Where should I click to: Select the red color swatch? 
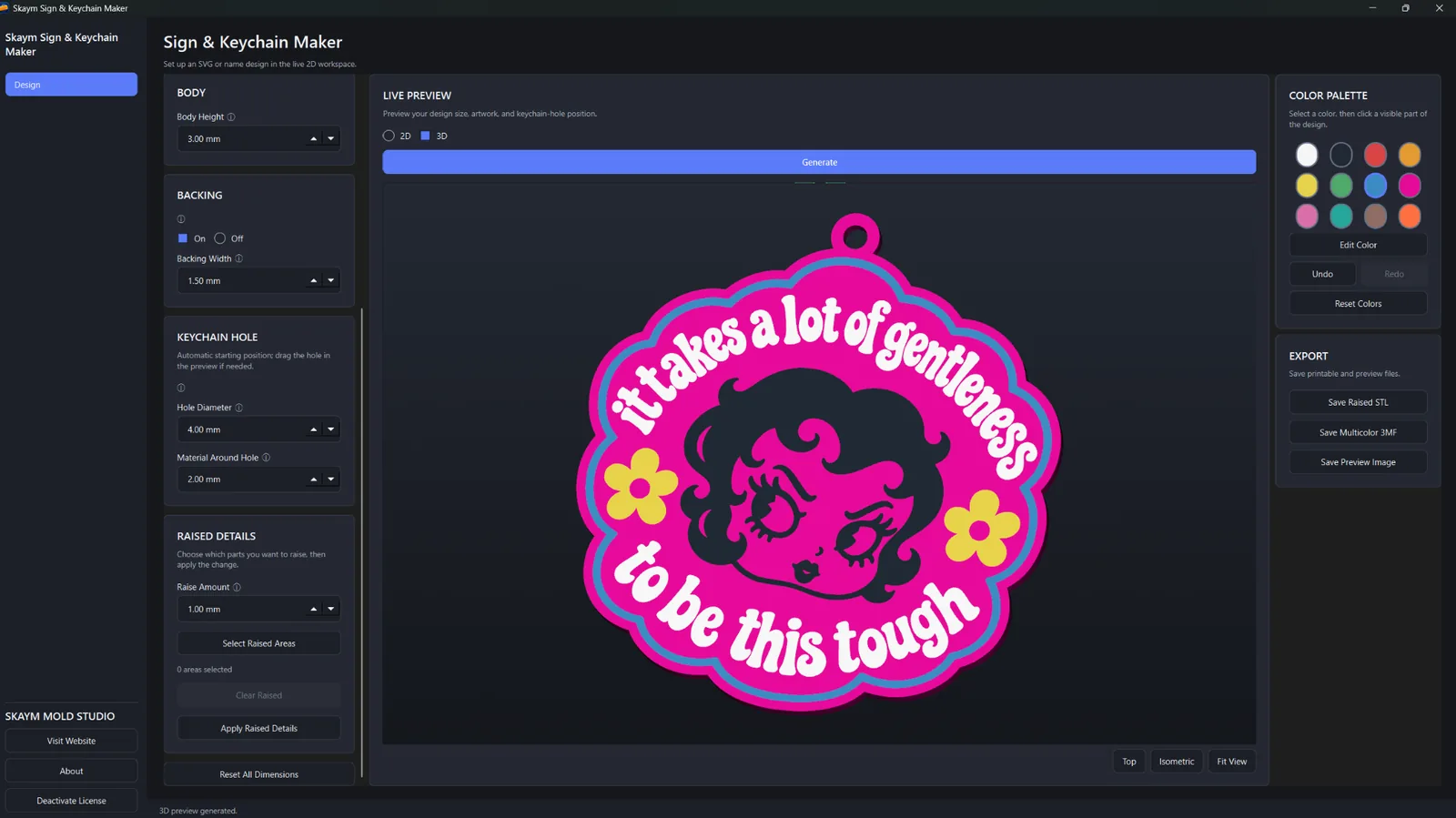click(1375, 155)
